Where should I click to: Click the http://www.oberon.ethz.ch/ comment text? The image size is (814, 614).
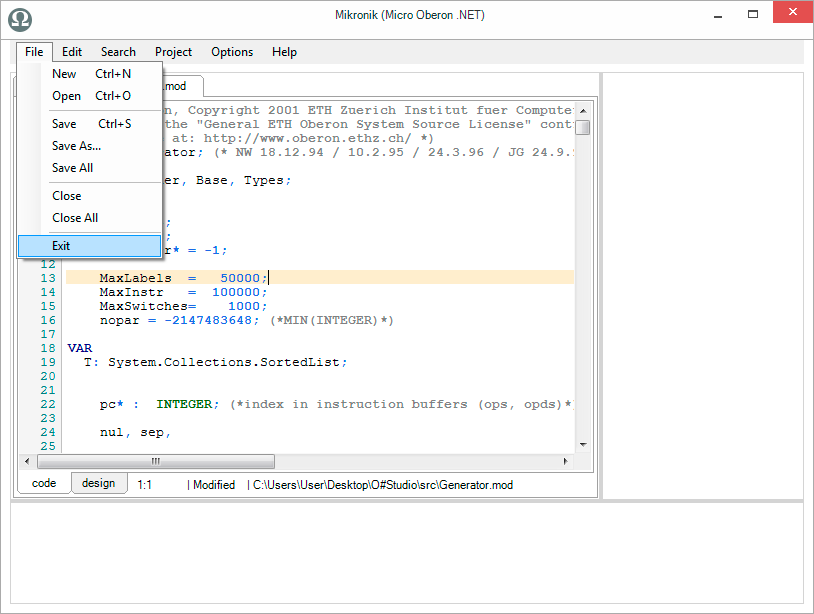307,138
